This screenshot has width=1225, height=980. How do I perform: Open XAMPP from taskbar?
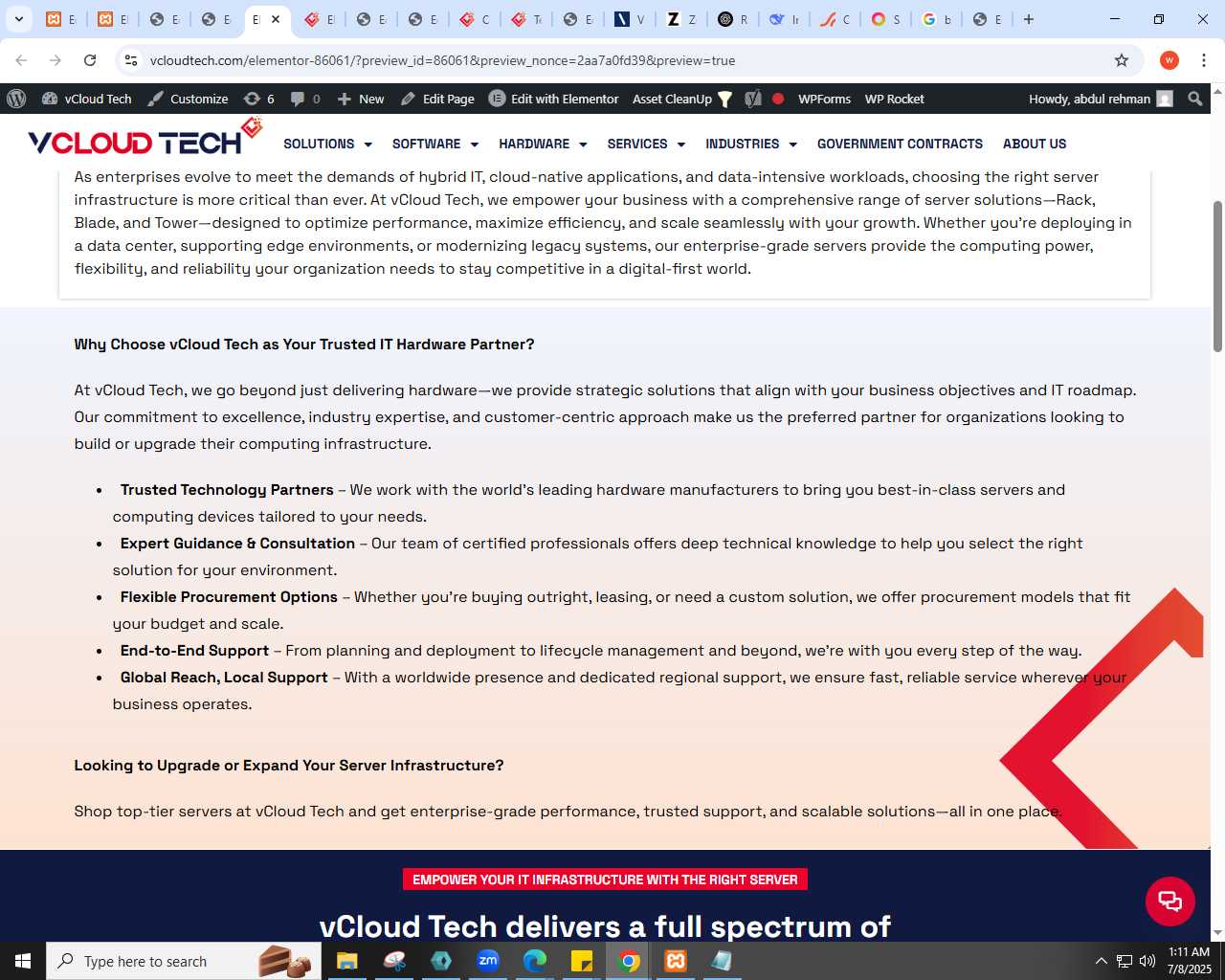pyautogui.click(x=676, y=961)
